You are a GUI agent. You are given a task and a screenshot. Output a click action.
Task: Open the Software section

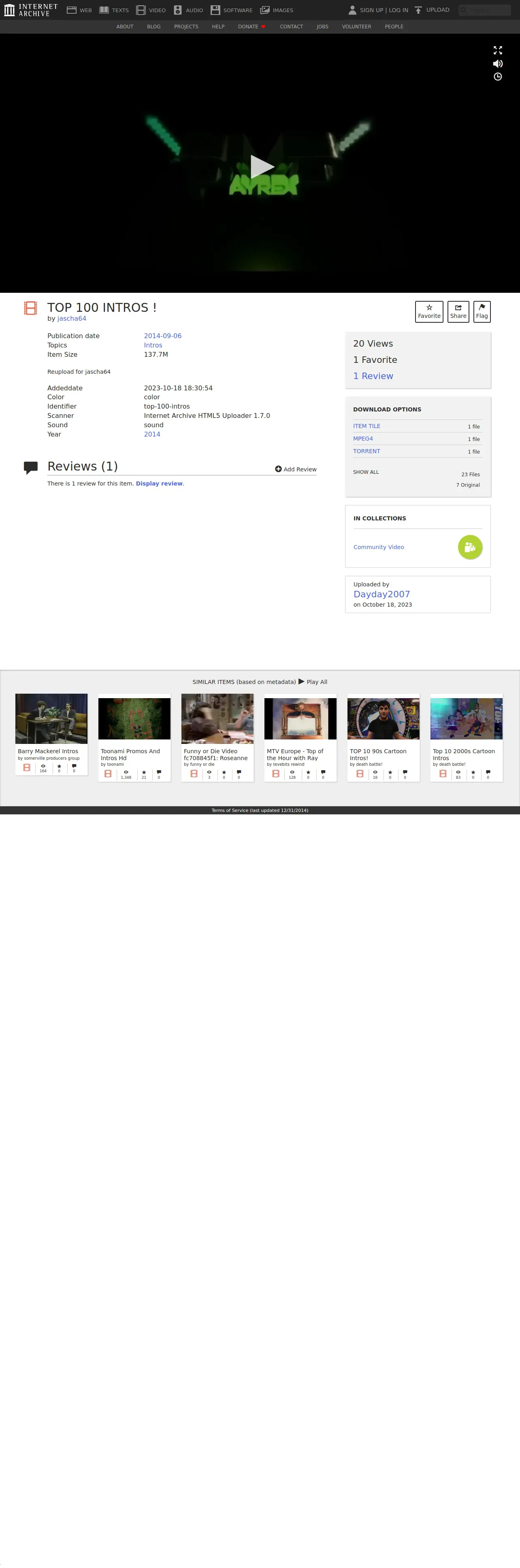coord(231,10)
